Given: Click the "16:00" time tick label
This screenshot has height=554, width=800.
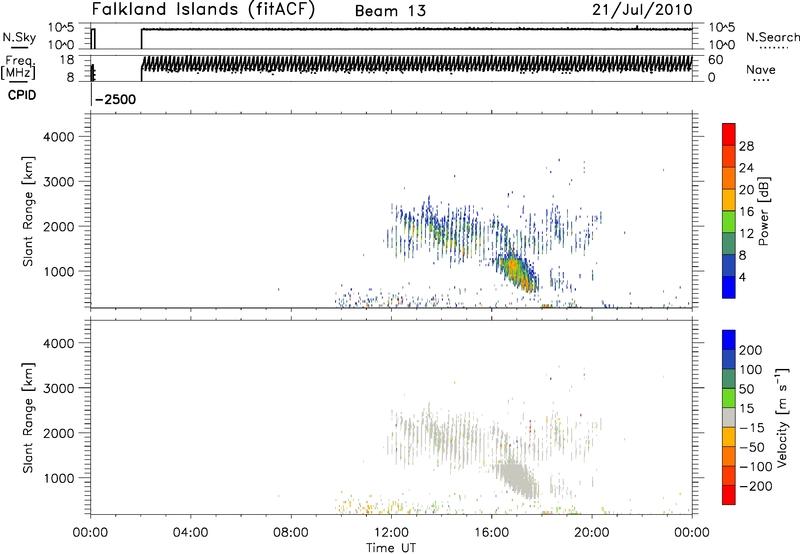Looking at the screenshot, I should (491, 533).
